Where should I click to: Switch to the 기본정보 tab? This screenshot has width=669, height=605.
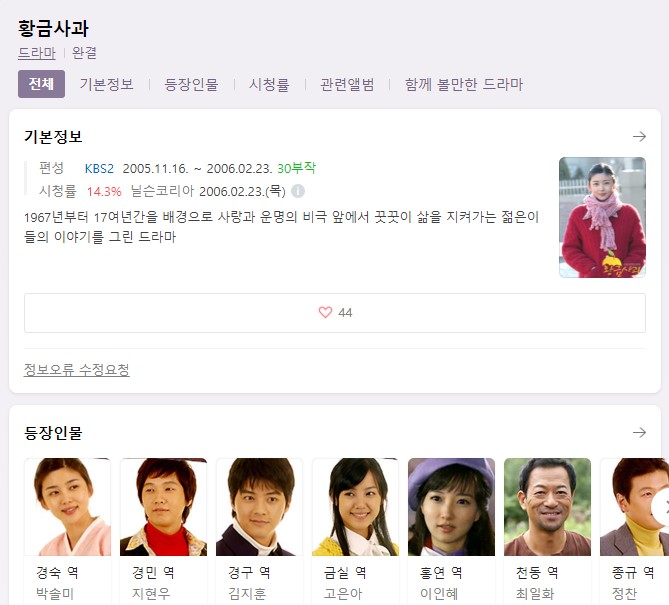coord(107,84)
